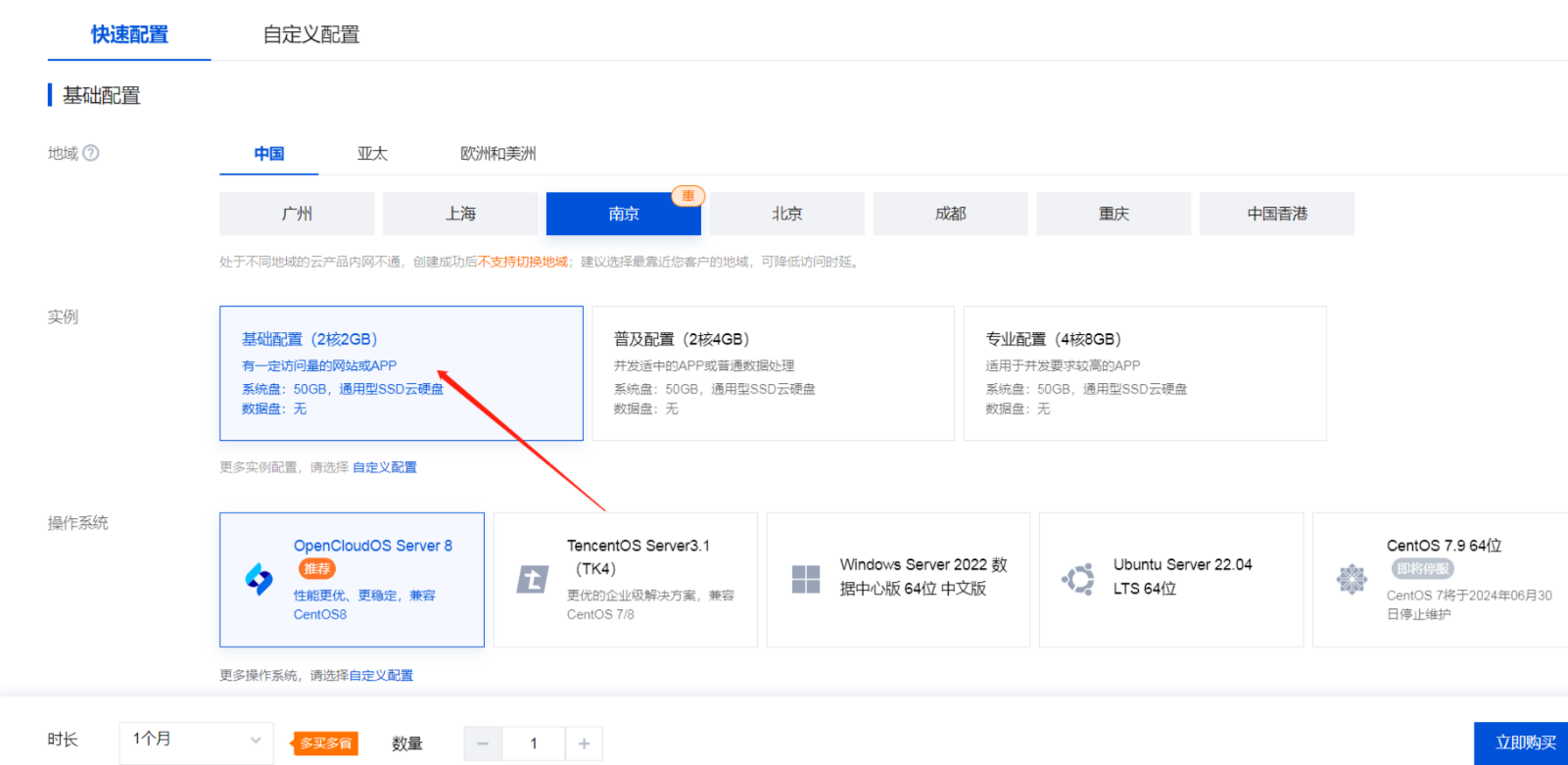Select Windows Server 2022 system card
This screenshot has height=765, width=1568.
click(x=898, y=580)
